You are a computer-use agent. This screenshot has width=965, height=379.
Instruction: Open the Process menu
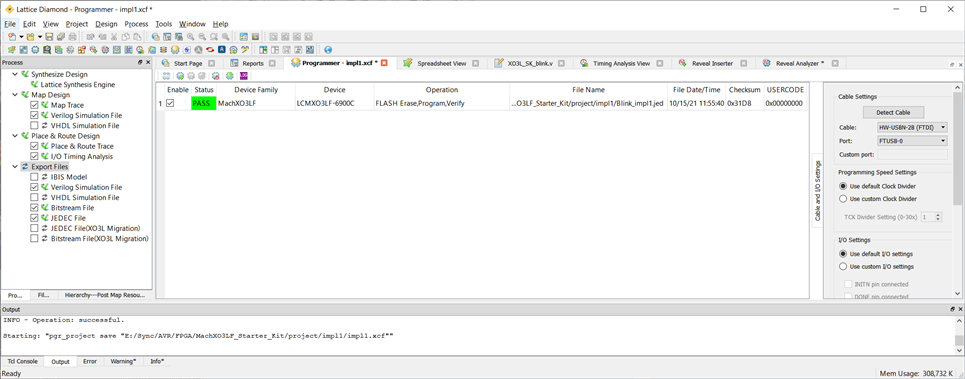136,24
